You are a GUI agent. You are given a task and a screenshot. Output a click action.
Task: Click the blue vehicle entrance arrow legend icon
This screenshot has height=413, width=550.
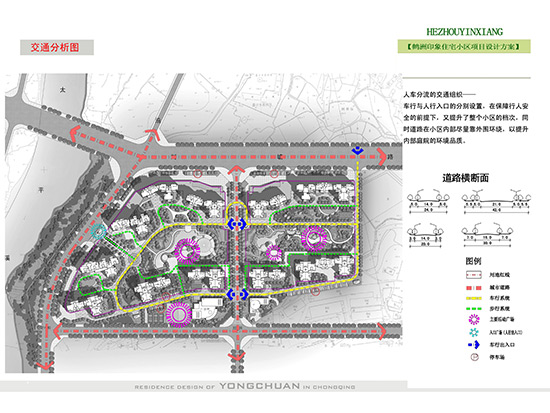(474, 345)
